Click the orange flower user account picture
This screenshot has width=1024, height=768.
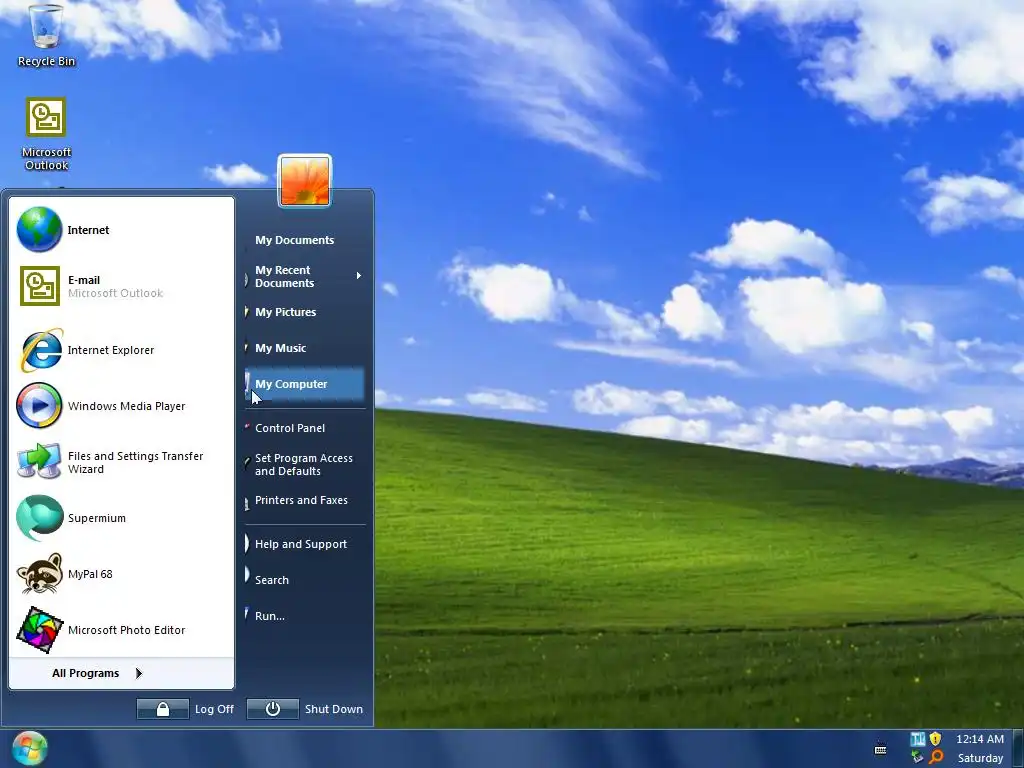coord(304,181)
